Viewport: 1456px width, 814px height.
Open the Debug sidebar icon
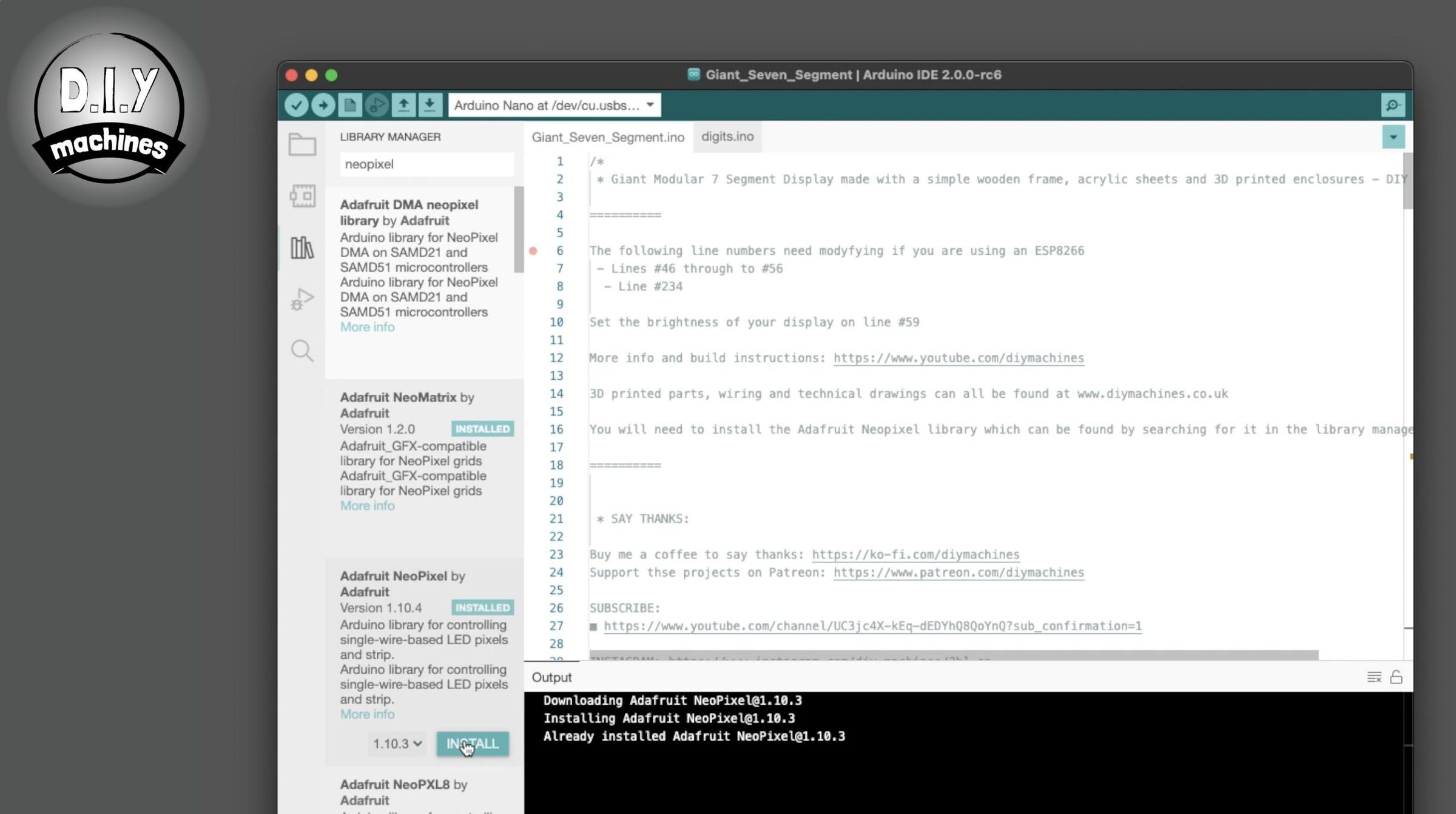[302, 299]
